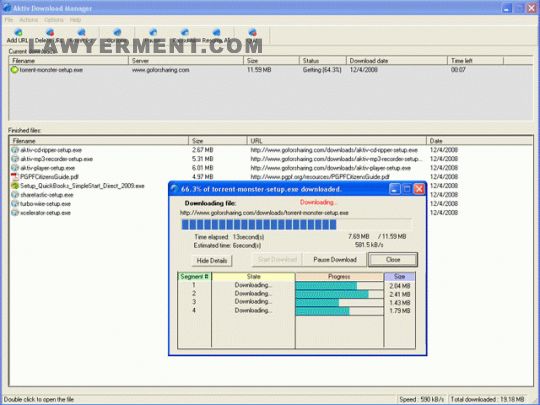
Task: Click the torrent-monster-setup.exe URL in dialog
Action: coord(264,213)
